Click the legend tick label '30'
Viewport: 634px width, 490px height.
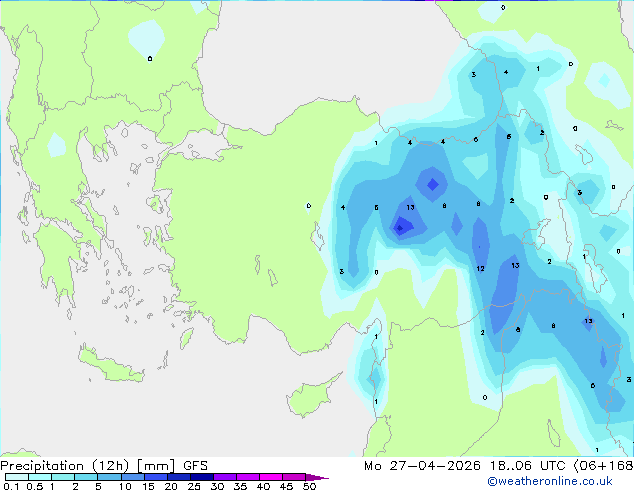[217, 486]
